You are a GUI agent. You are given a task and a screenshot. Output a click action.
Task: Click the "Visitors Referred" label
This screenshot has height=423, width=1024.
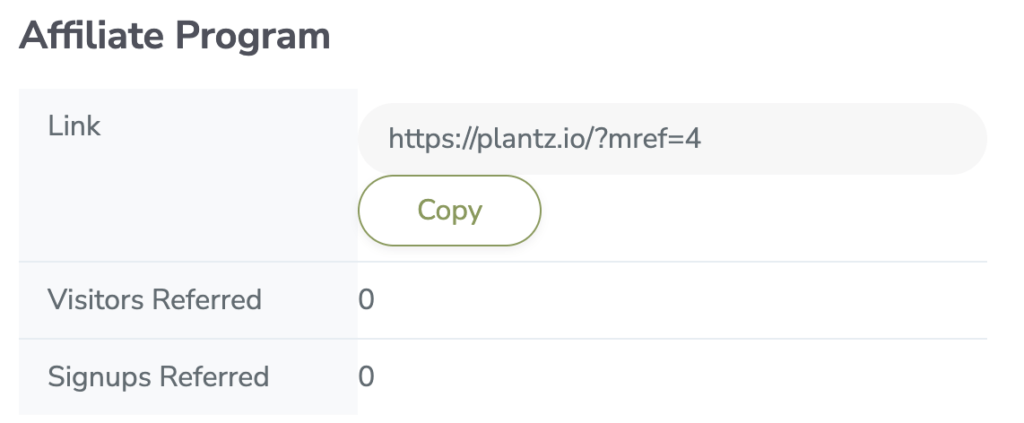coord(154,299)
